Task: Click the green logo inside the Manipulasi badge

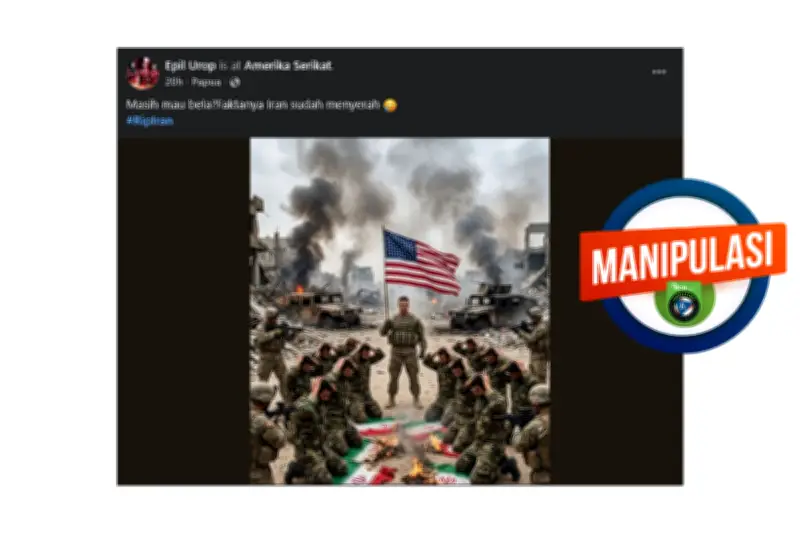Action: 684,303
